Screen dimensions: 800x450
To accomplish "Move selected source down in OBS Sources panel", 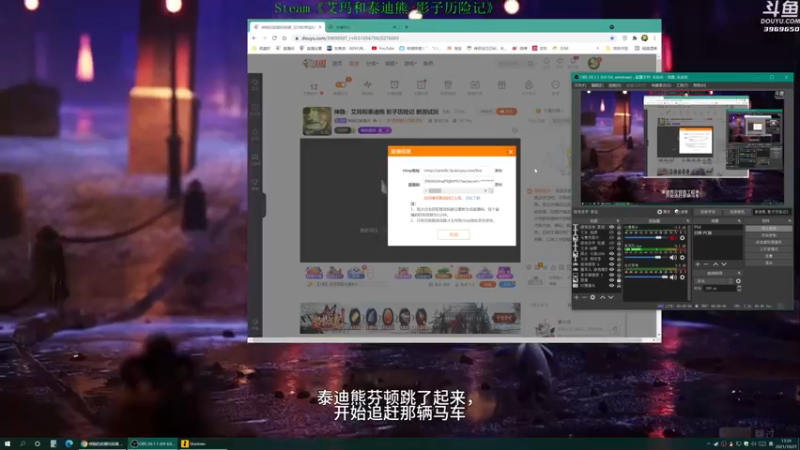I will click(x=611, y=297).
